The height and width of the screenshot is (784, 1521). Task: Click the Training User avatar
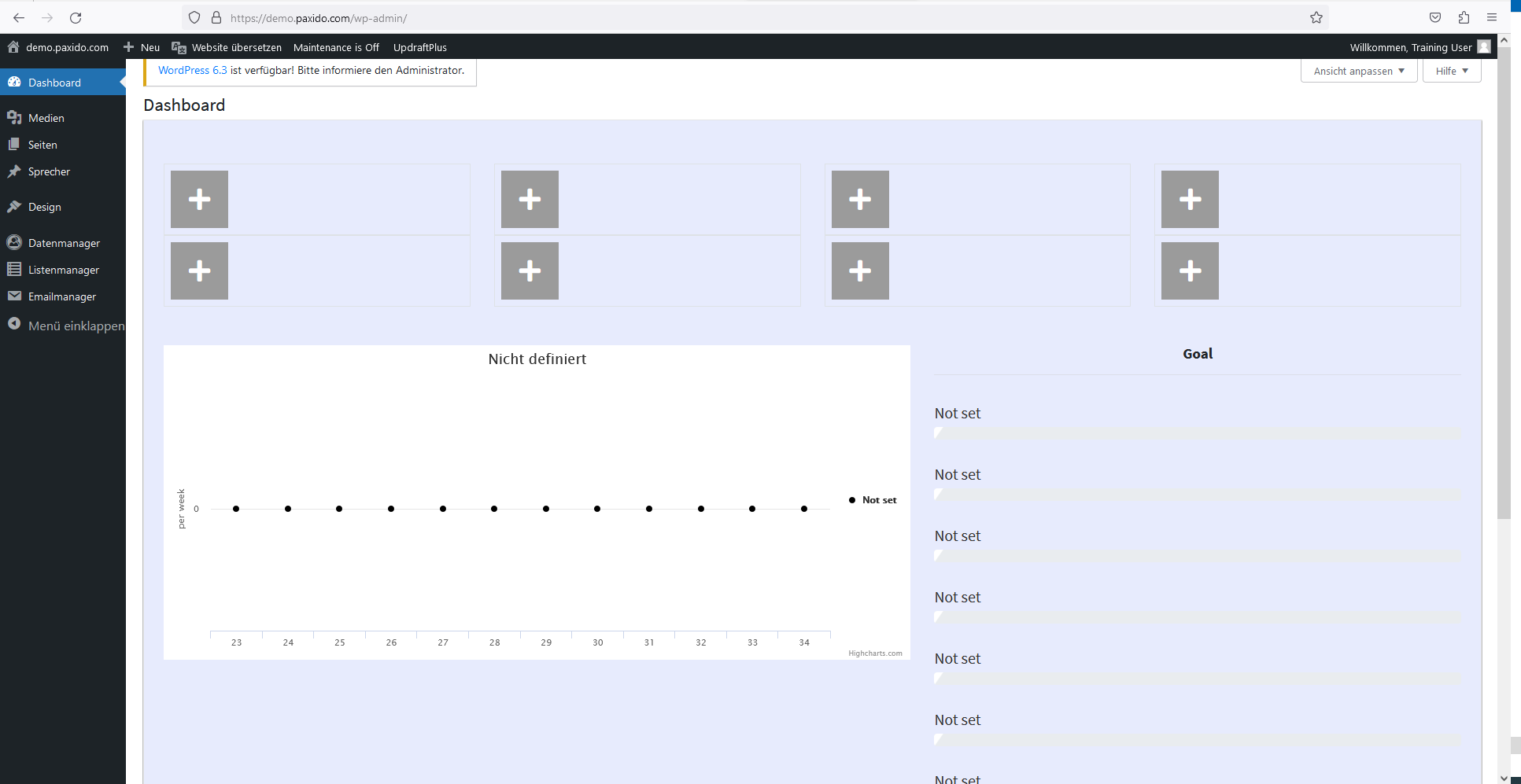click(1484, 47)
